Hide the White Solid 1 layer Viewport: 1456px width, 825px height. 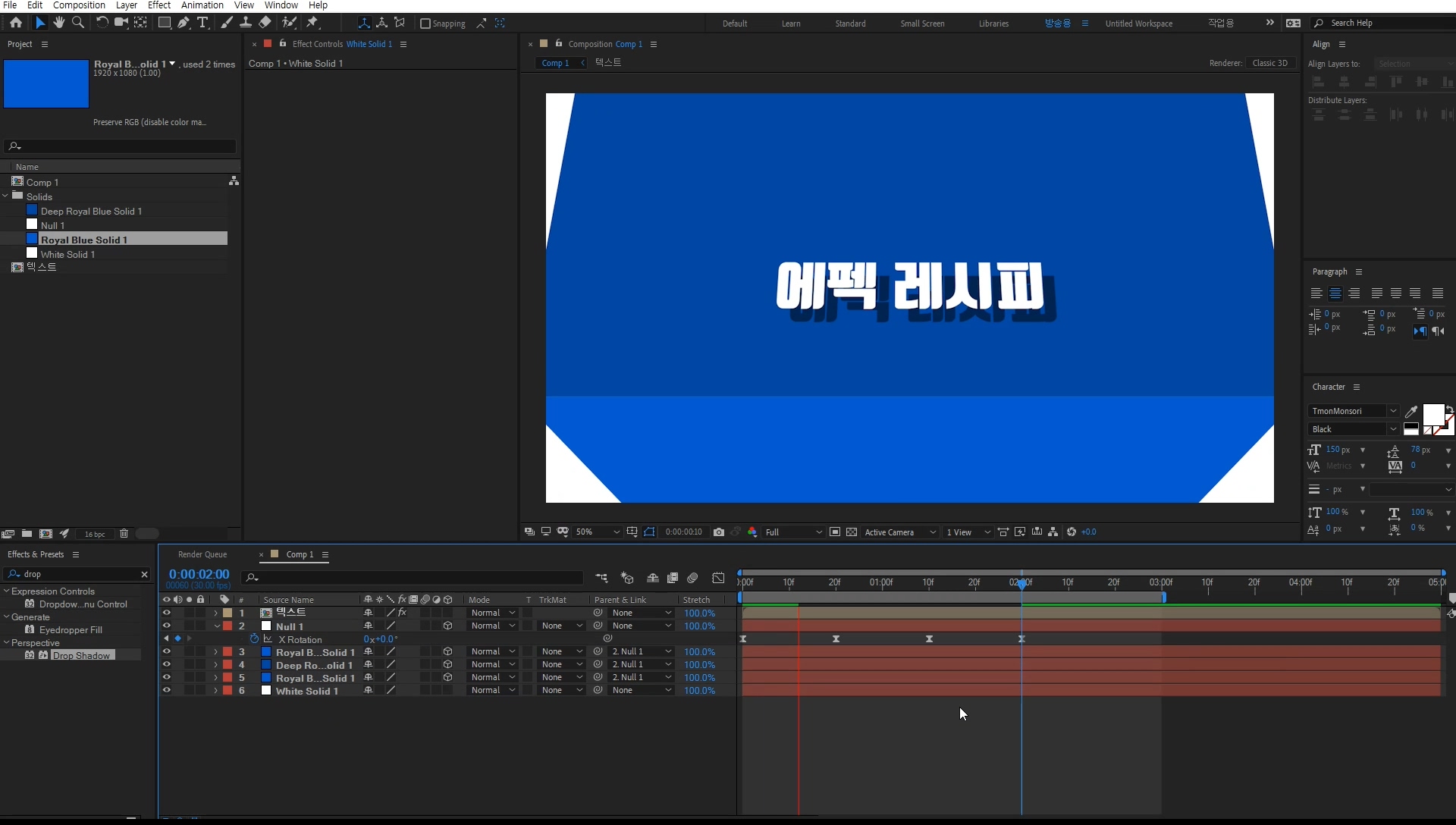(x=167, y=691)
